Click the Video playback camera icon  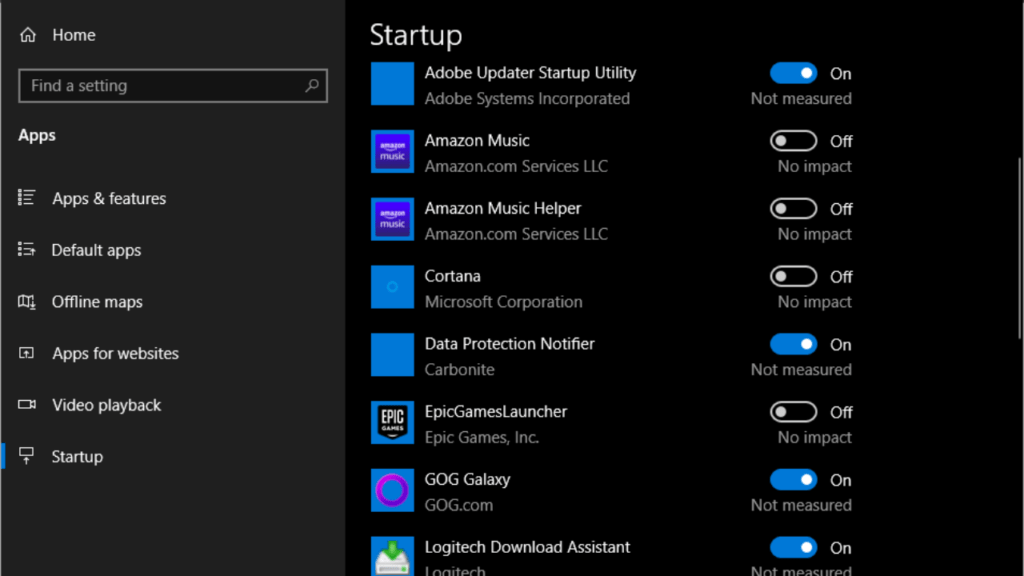(26, 404)
